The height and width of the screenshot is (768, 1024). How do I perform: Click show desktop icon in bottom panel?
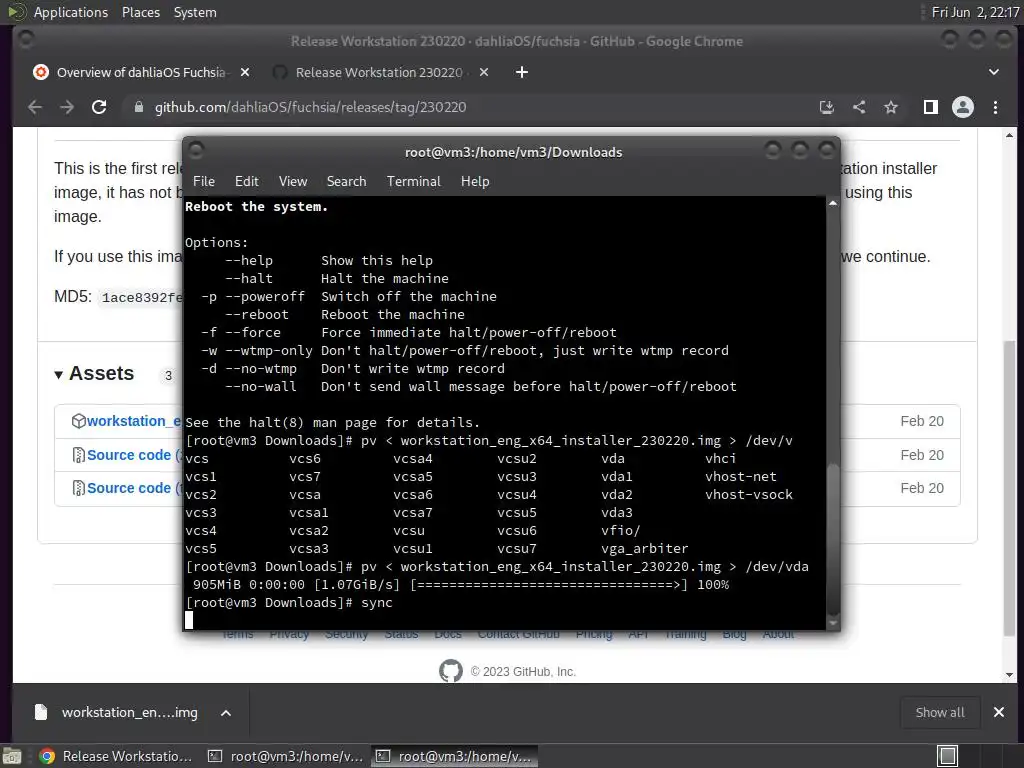pyautogui.click(x=12, y=756)
